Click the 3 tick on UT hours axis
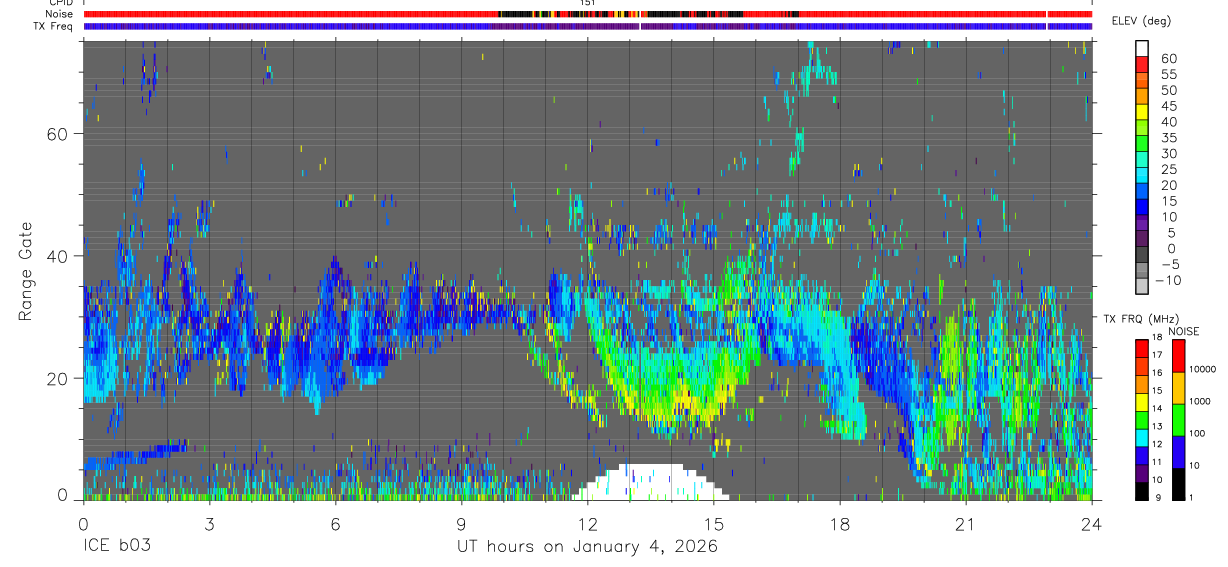1228x567 pixels. pyautogui.click(x=209, y=523)
